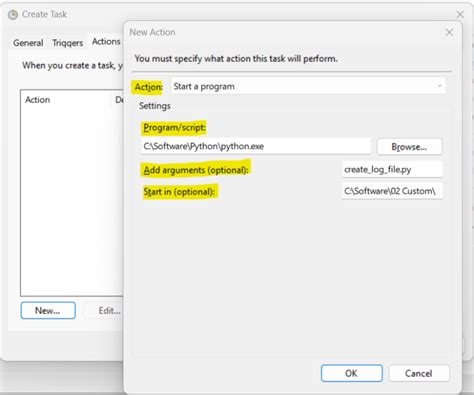Click the highlighted Start in (optional): label

179,192
